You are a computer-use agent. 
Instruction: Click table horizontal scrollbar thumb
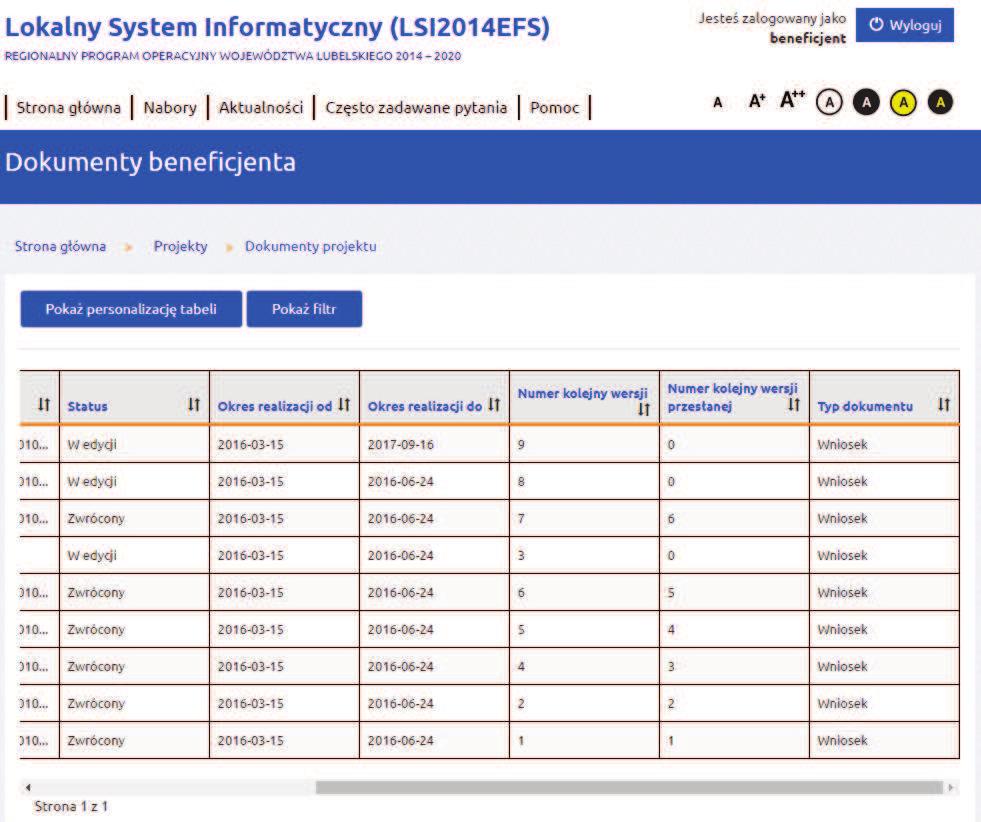coord(629,787)
